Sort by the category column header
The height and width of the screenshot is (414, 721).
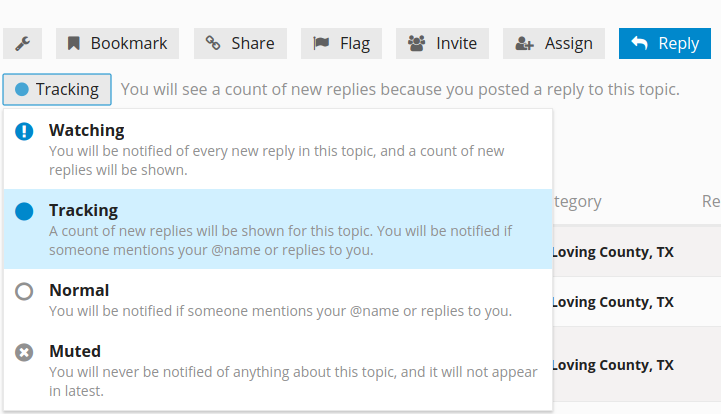pyautogui.click(x=578, y=201)
